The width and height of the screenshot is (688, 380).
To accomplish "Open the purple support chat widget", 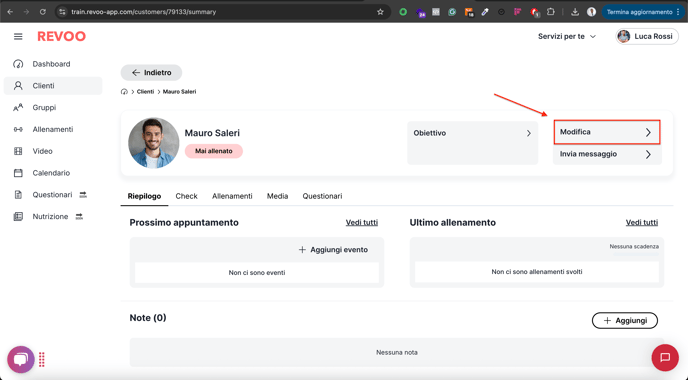I will 21,359.
